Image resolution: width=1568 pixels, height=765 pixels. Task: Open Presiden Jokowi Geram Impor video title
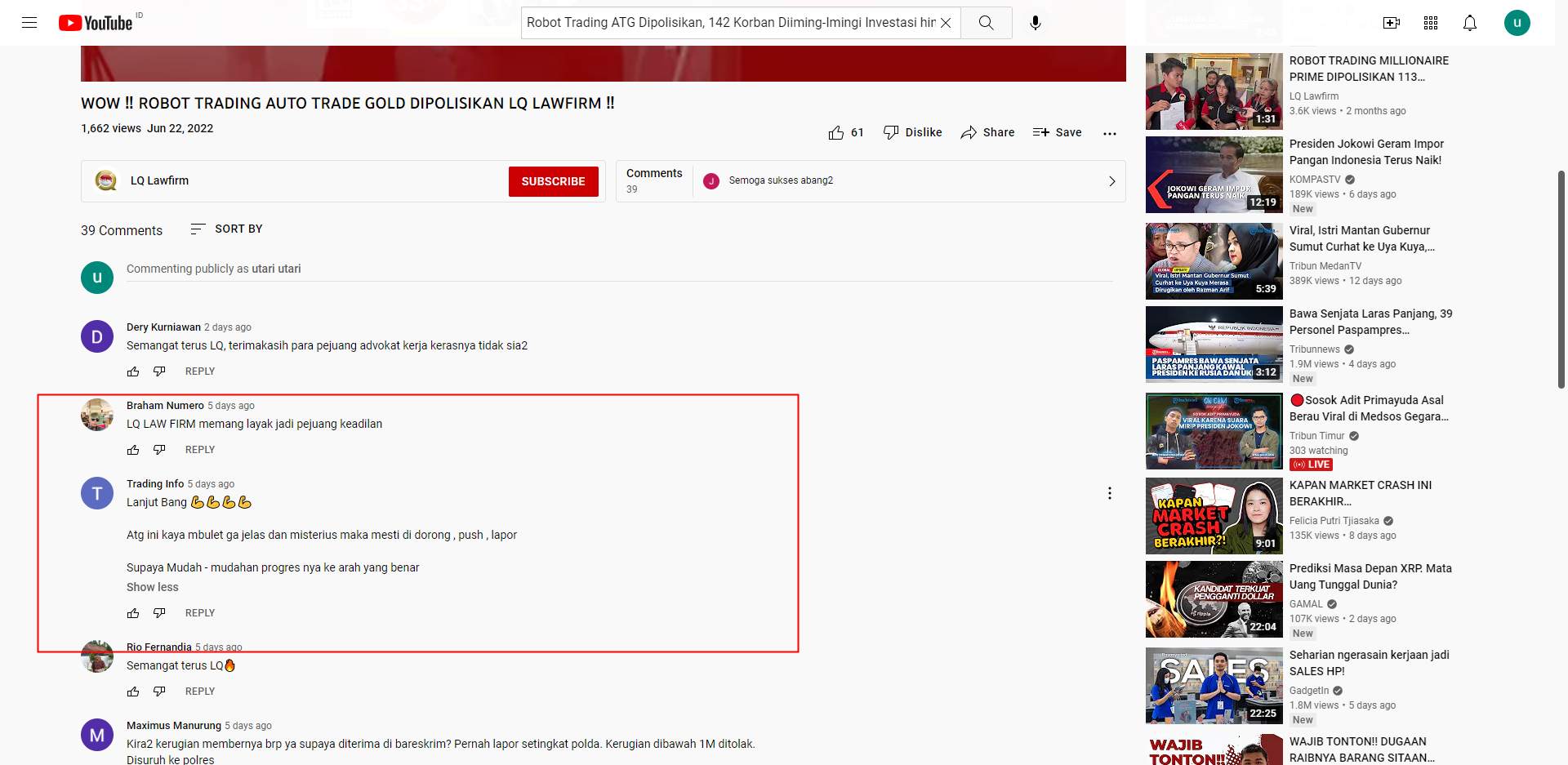point(1366,152)
